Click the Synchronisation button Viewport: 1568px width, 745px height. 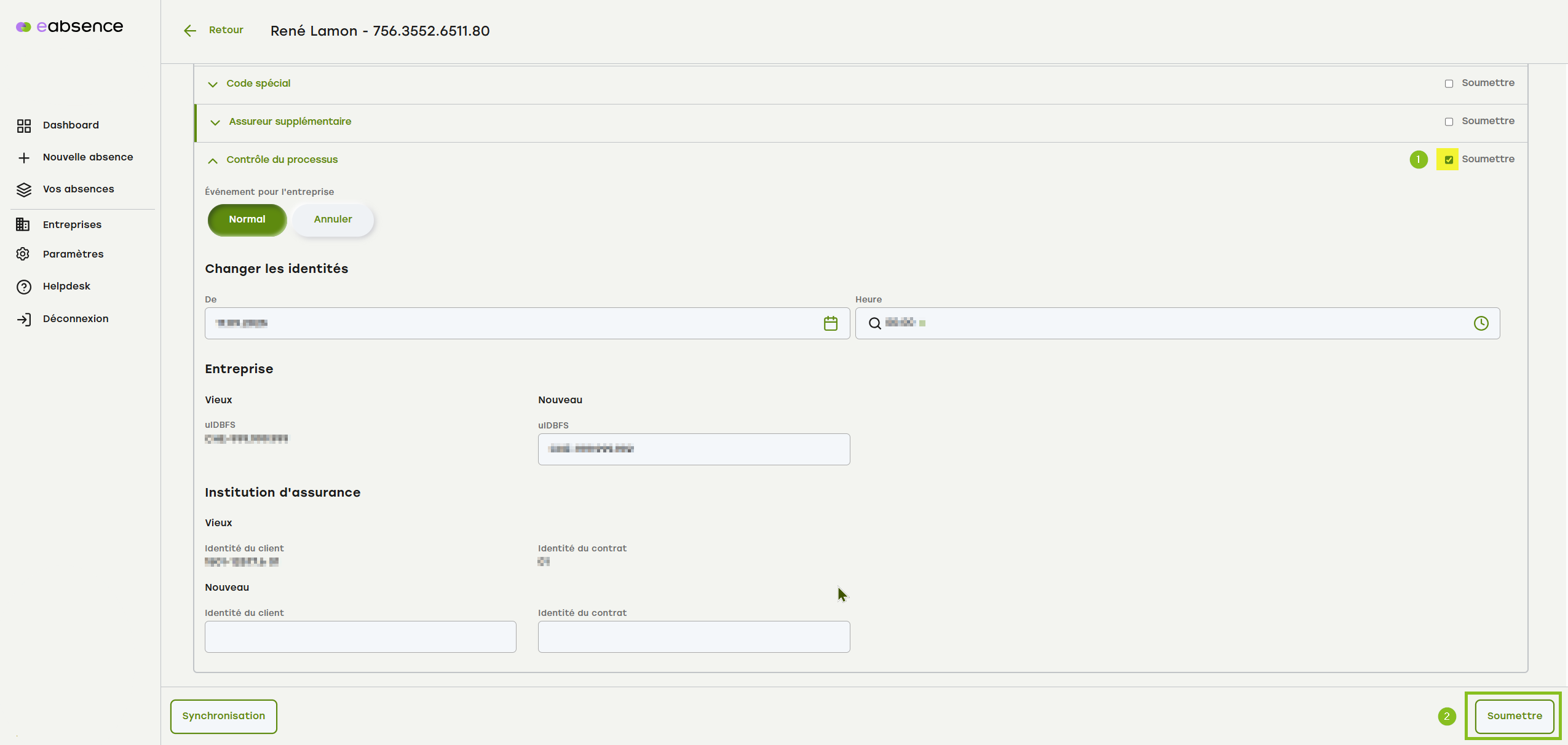pyautogui.click(x=223, y=716)
